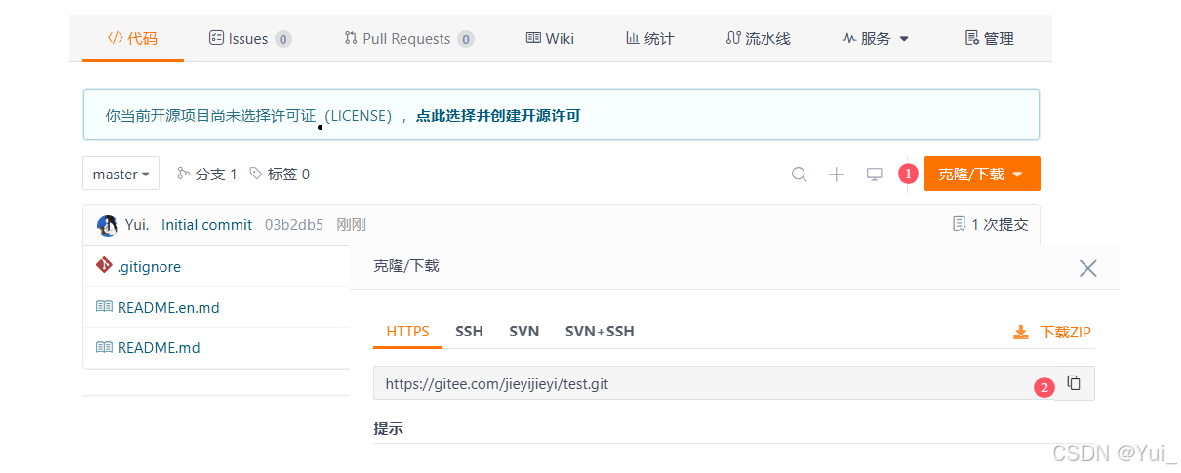Screen dimensions: 1181x473
Task: View 1 次提交 commit history
Action: [990, 224]
